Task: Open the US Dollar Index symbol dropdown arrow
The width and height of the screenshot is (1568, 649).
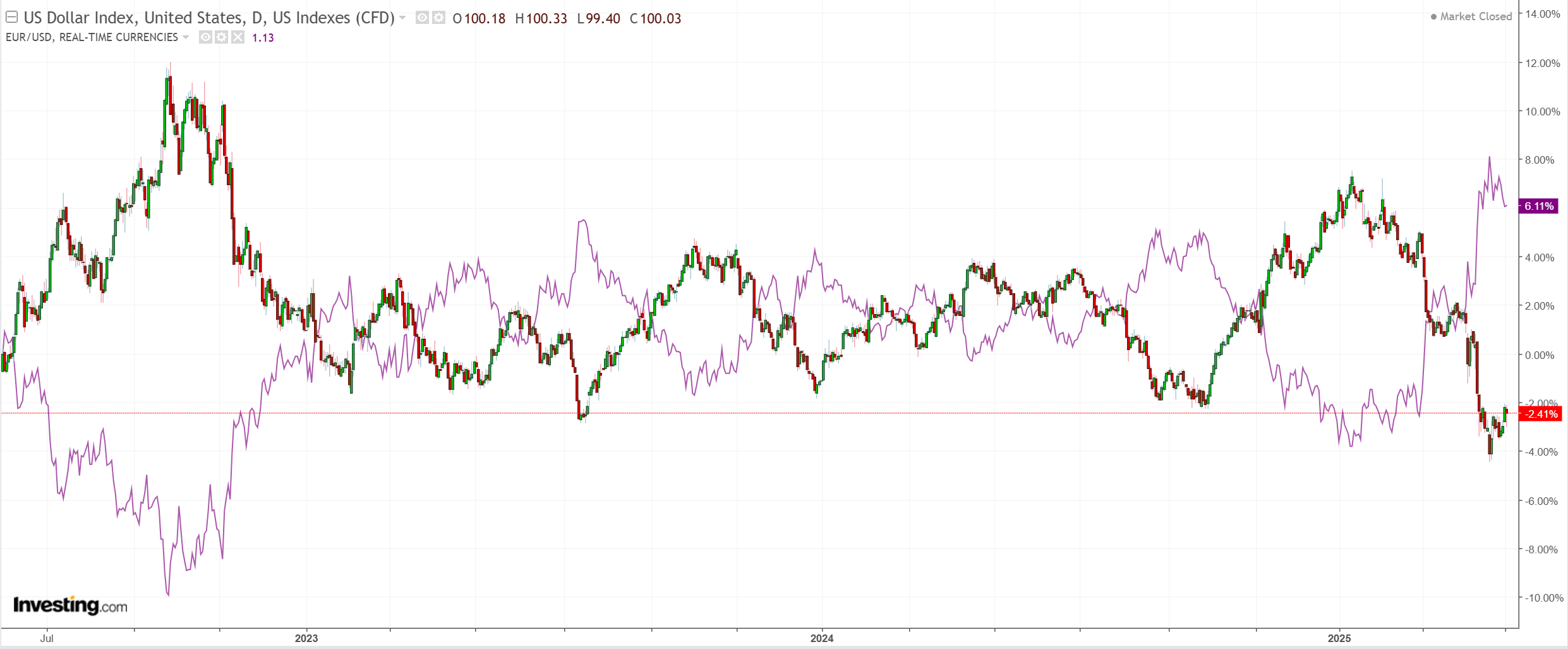Action: [x=402, y=18]
